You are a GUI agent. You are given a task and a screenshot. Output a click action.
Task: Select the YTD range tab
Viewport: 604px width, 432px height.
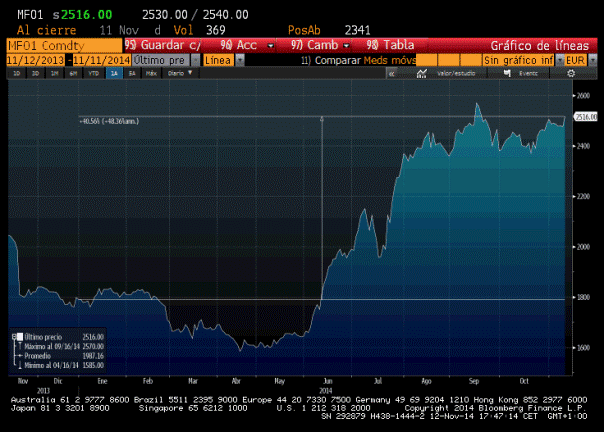point(94,73)
